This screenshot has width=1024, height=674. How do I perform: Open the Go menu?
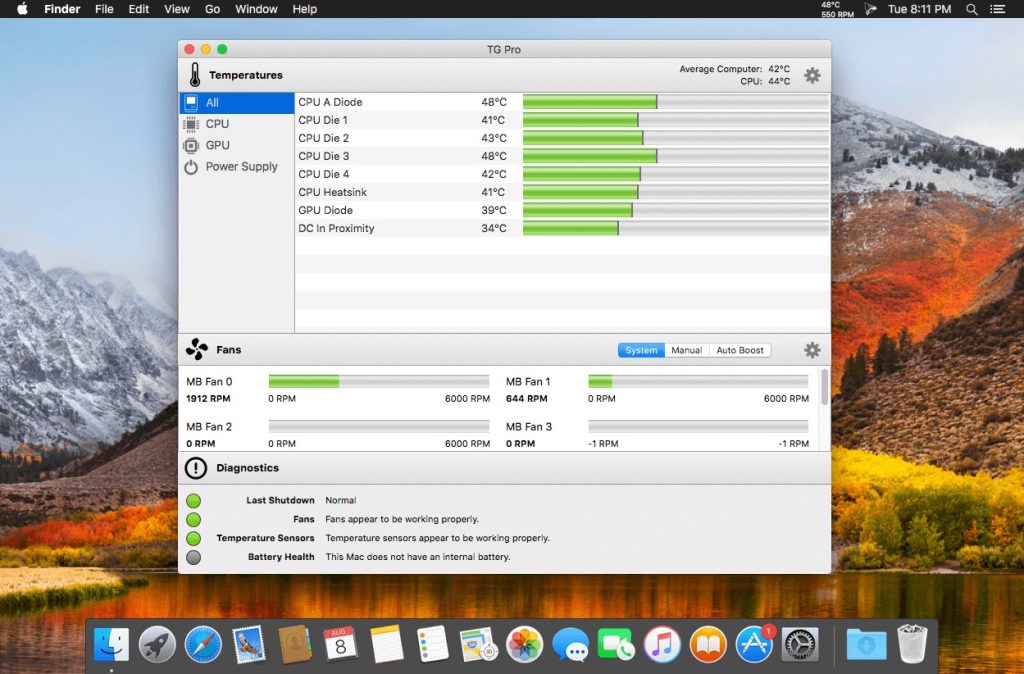point(212,9)
